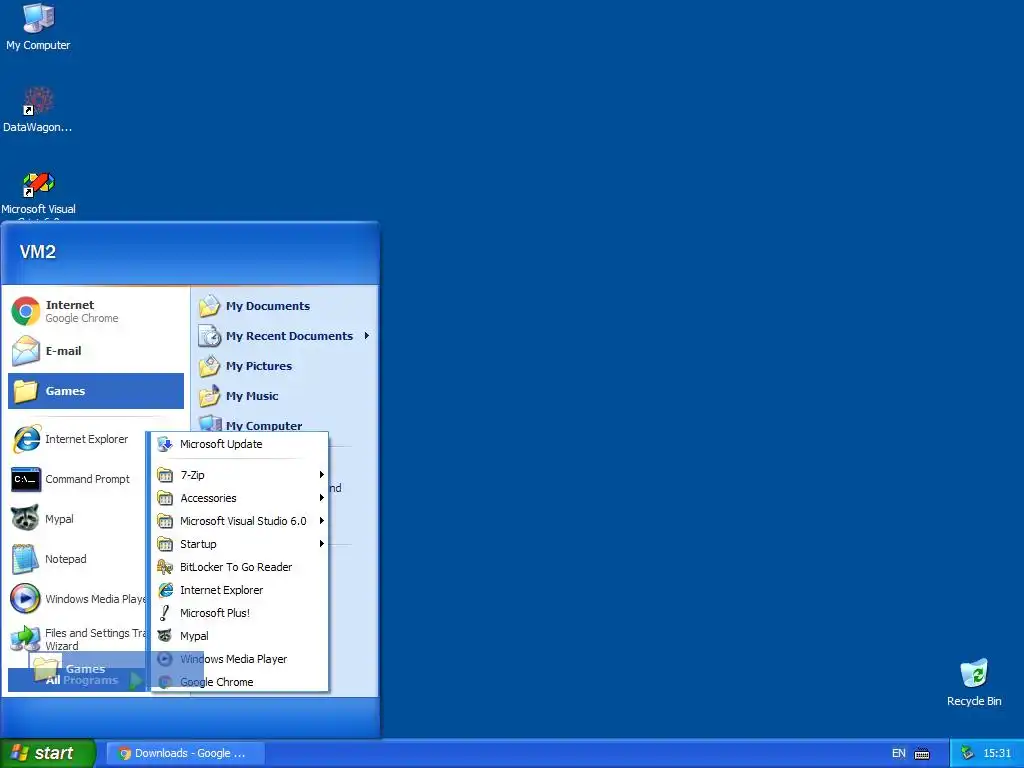The width and height of the screenshot is (1024, 768).
Task: Launch BitLocker To Go Reader
Action: tap(240, 567)
